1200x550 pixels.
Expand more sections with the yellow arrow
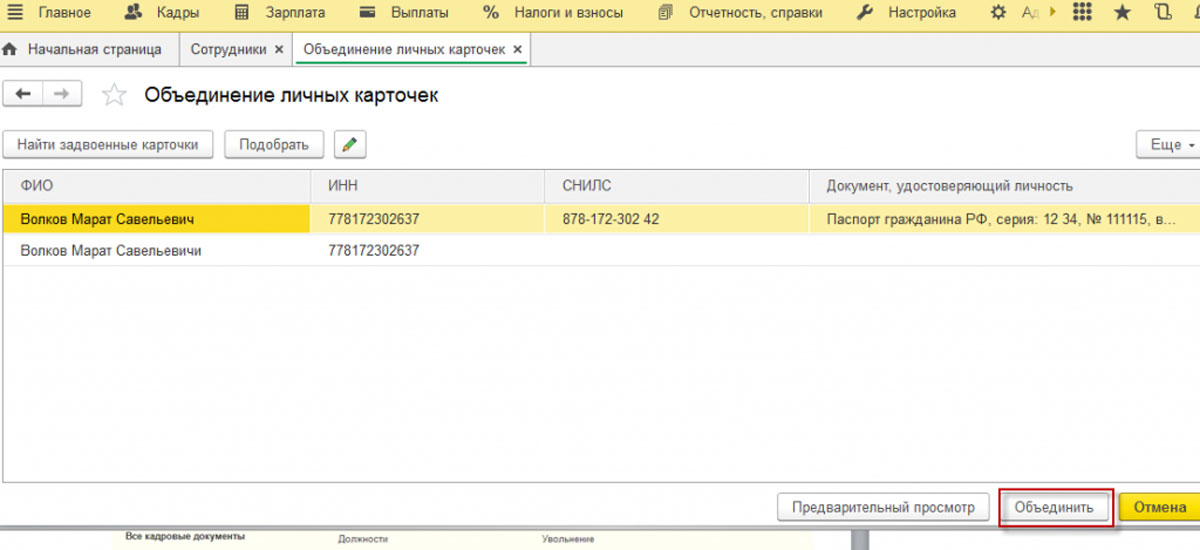(1051, 13)
